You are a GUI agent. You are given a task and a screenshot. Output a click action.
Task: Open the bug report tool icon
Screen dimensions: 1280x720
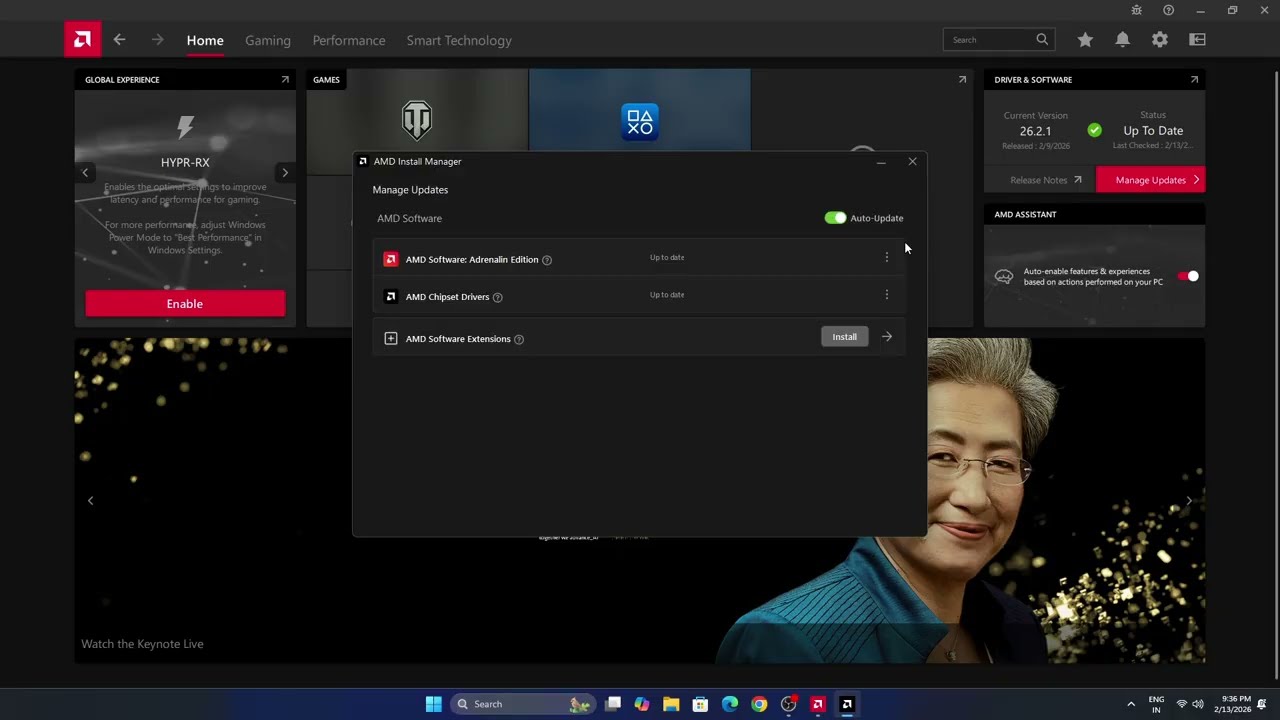1136,10
